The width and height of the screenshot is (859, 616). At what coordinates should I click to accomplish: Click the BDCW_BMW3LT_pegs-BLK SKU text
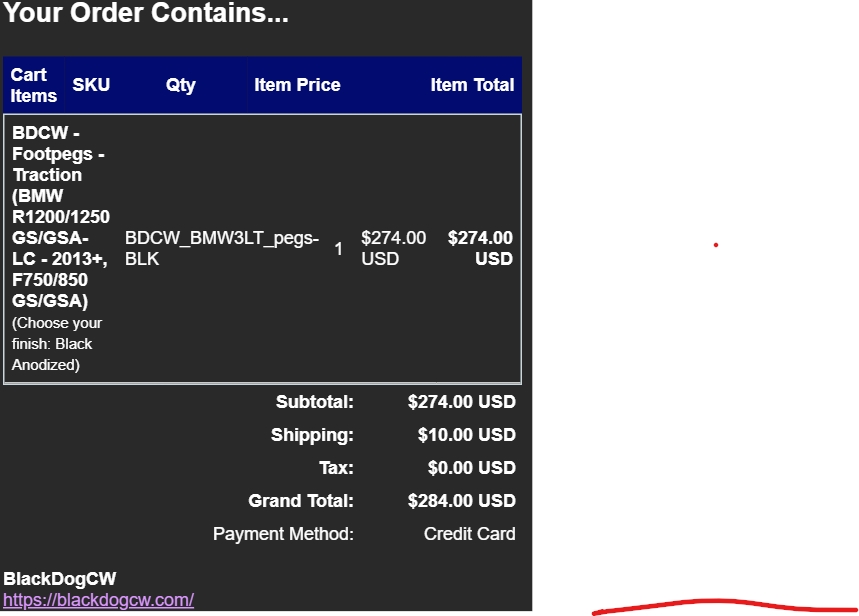tap(221, 248)
